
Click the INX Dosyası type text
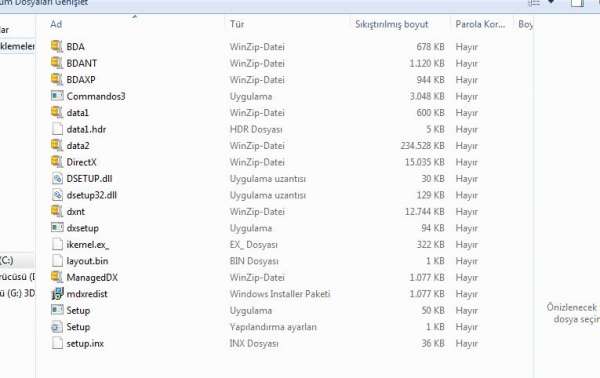point(254,344)
